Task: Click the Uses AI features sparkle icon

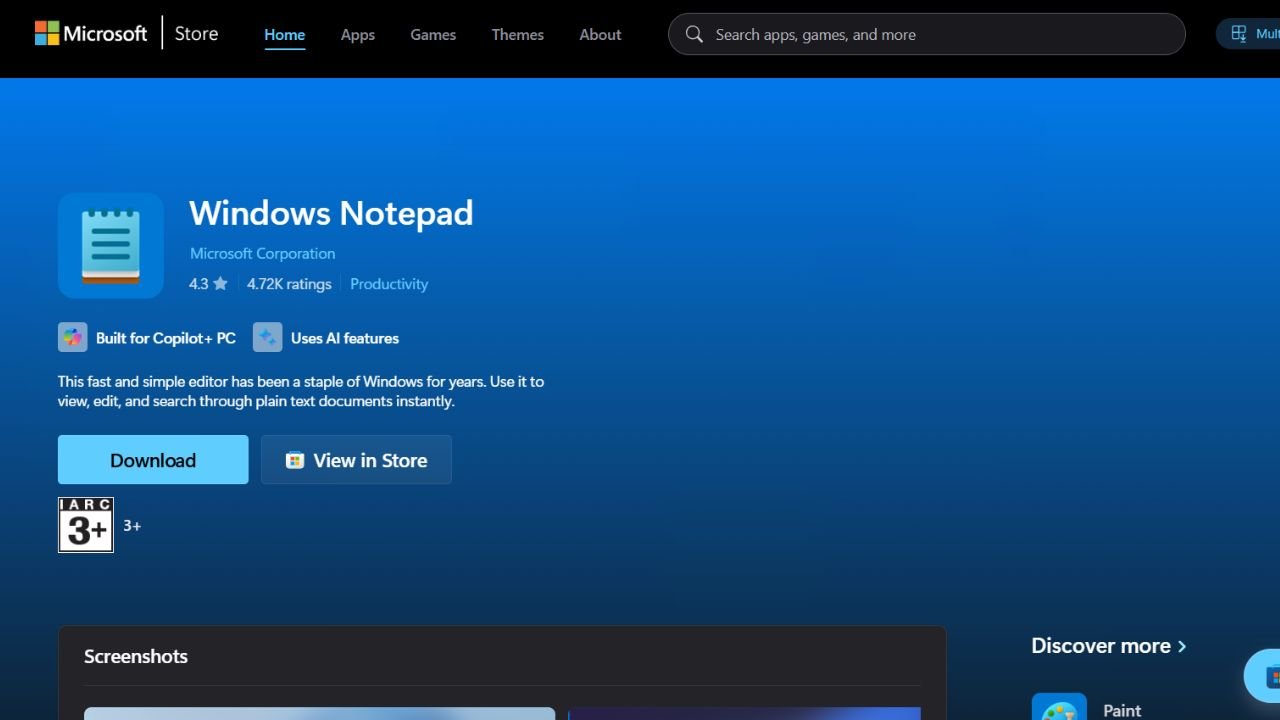Action: (267, 338)
